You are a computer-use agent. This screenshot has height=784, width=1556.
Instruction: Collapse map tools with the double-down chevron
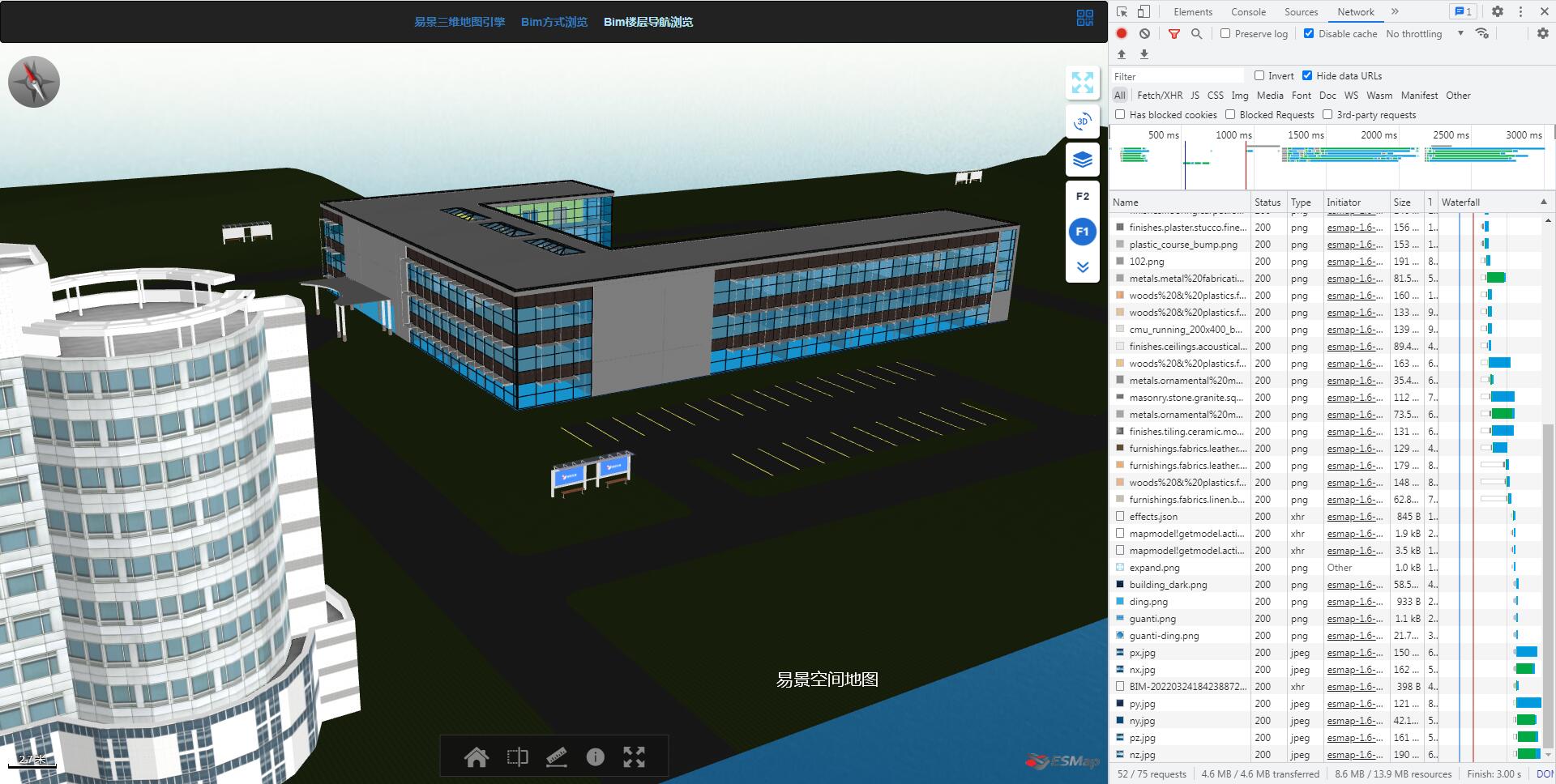1082,266
